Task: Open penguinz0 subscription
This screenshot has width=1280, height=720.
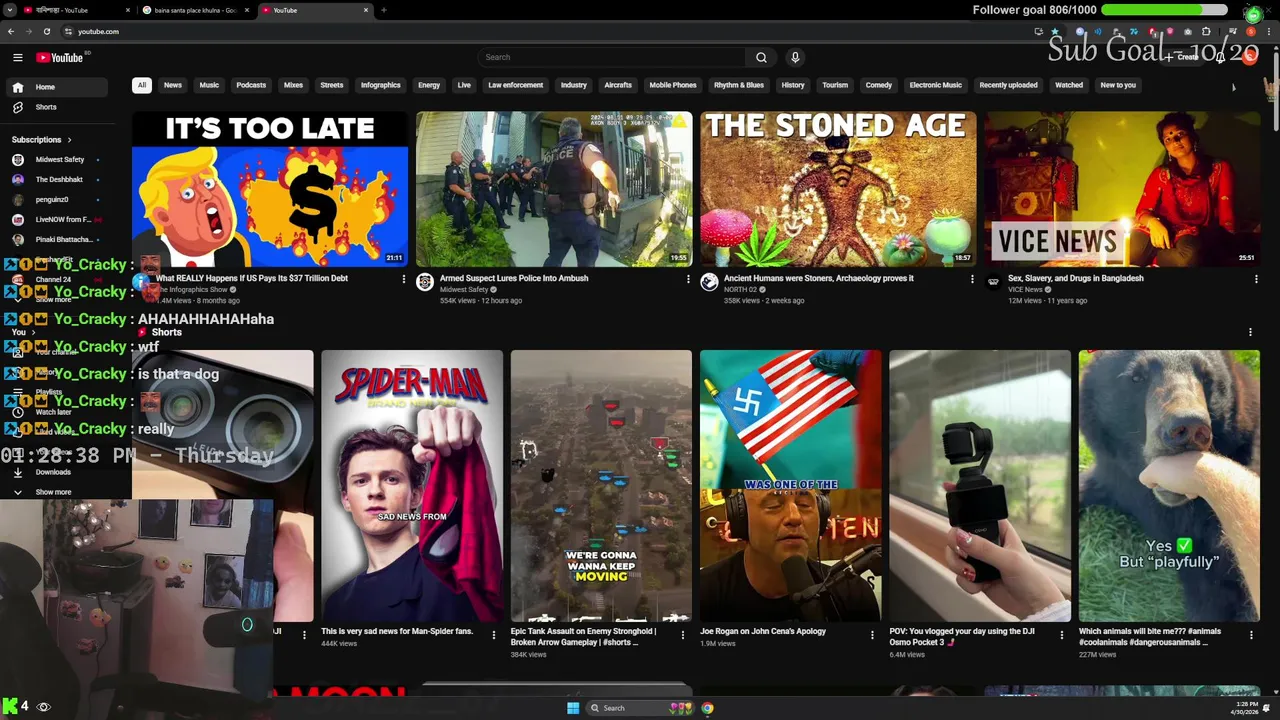Action: coord(56,199)
